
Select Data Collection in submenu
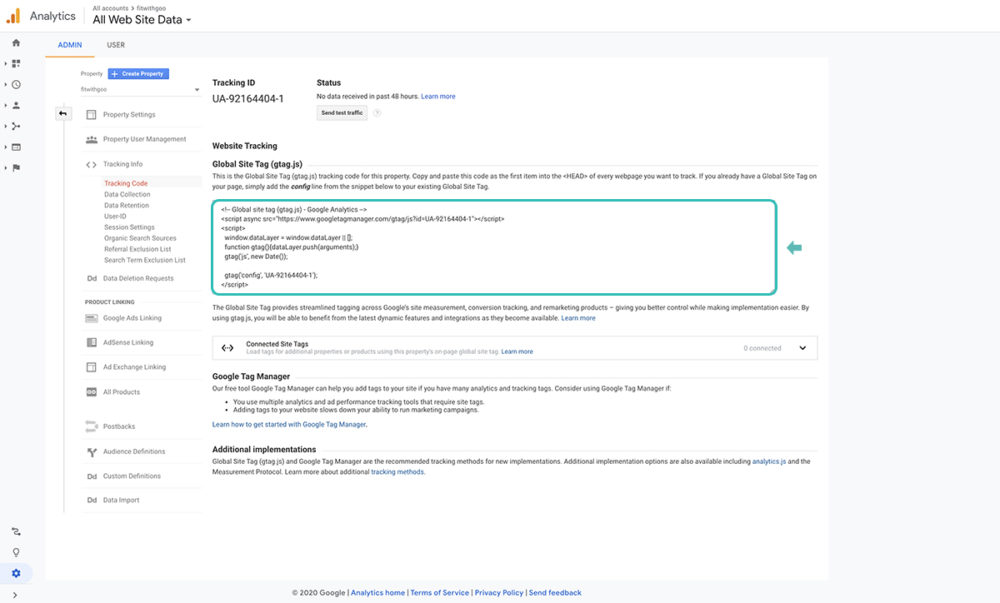pyautogui.click(x=127, y=194)
